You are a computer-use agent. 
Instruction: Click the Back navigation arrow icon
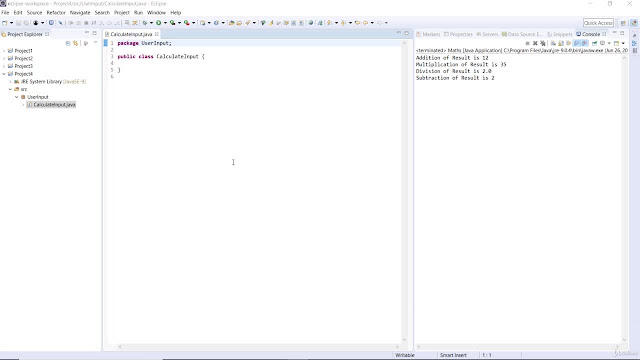[x=365, y=23]
